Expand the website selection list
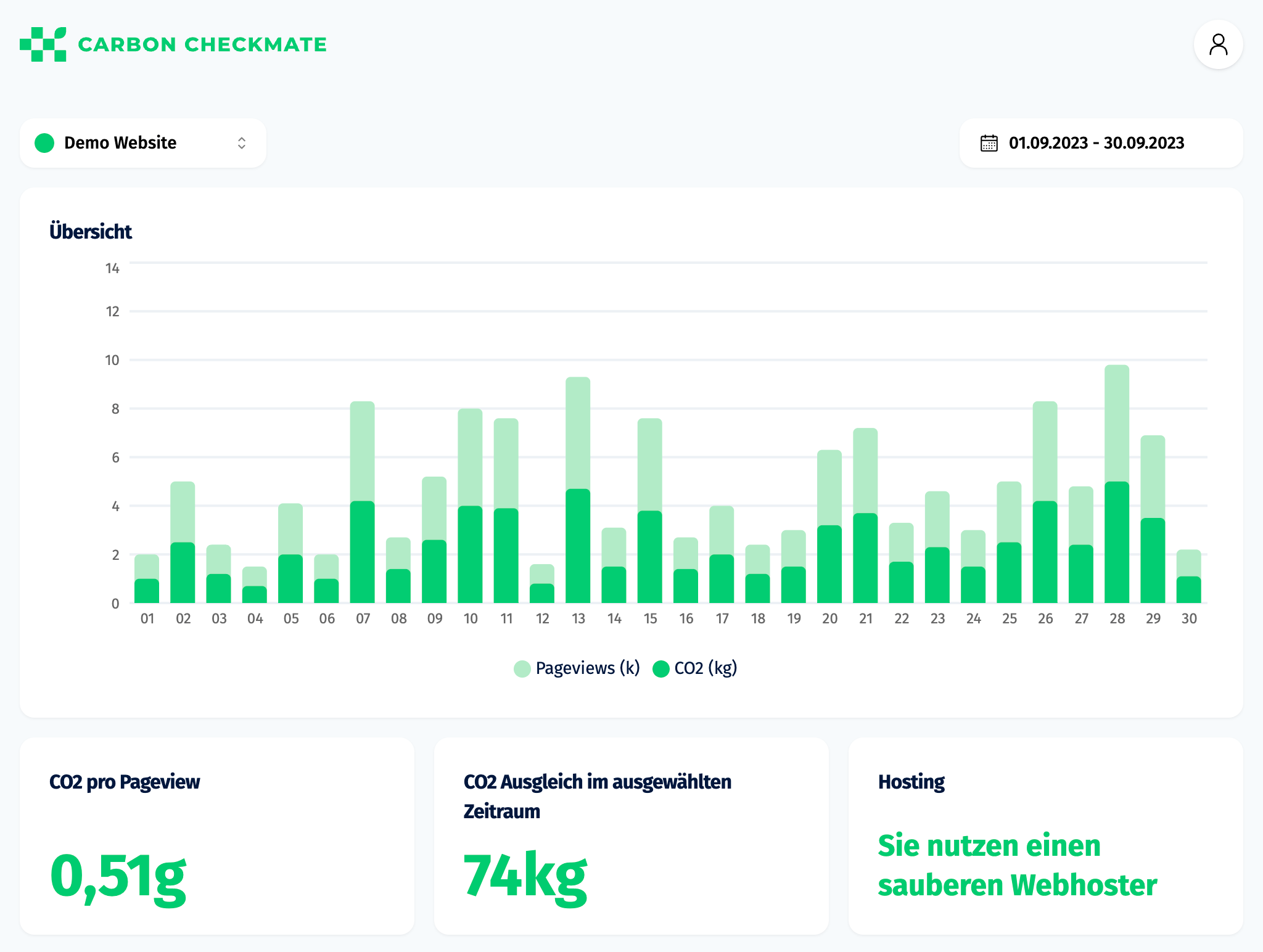The image size is (1263, 952). click(x=142, y=142)
